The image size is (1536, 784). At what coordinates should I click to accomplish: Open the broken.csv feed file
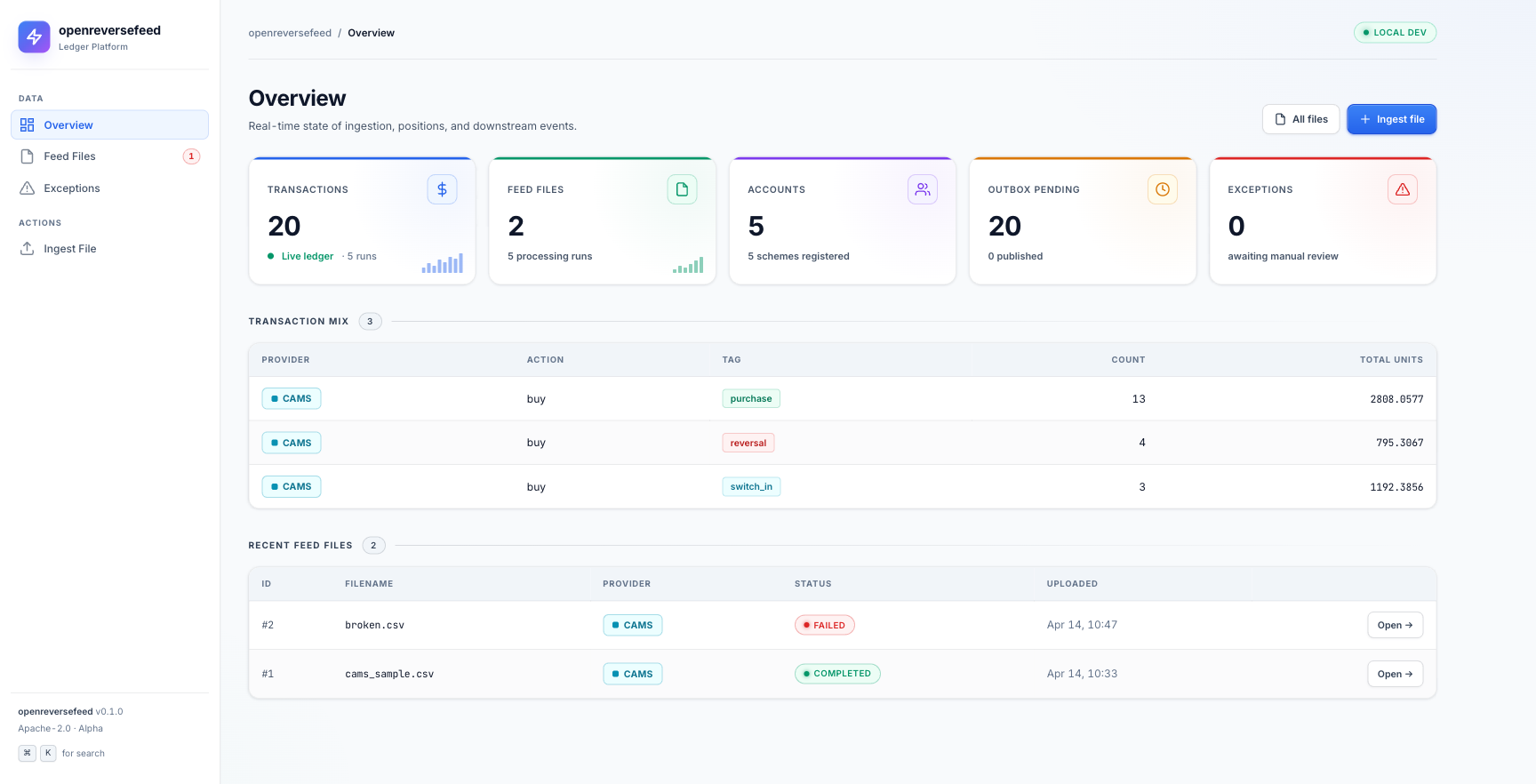pyautogui.click(x=1395, y=625)
